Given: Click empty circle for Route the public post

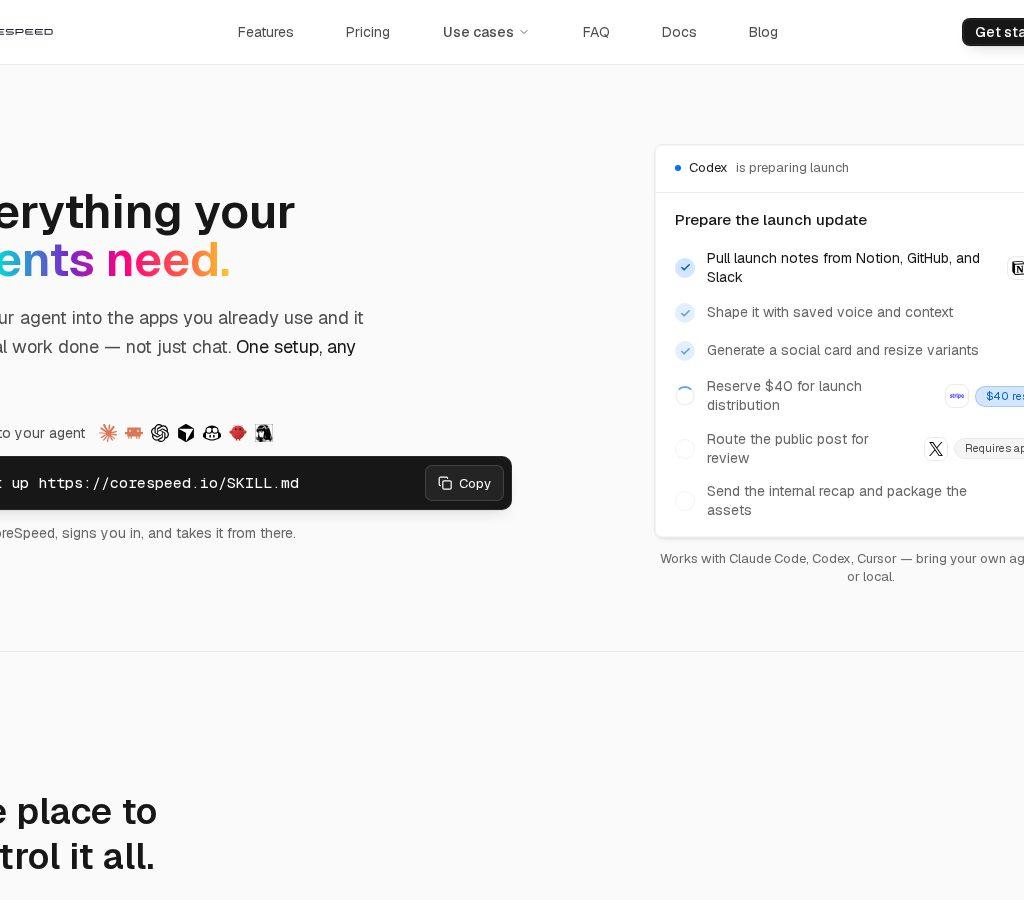Looking at the screenshot, I should tap(684, 449).
